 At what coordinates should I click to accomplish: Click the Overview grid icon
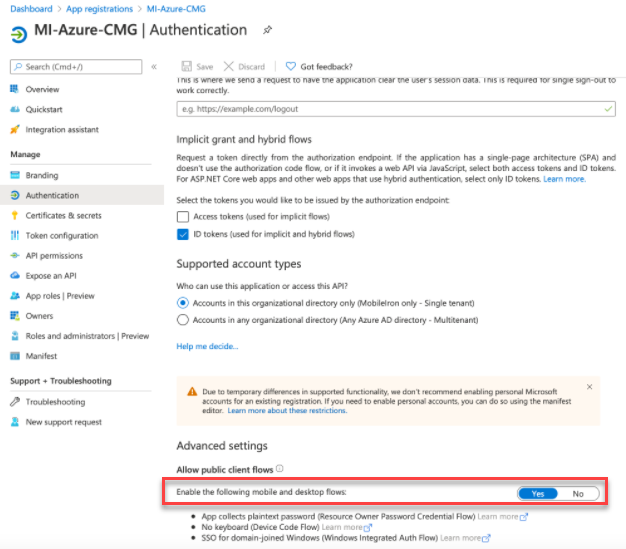pyautogui.click(x=15, y=89)
